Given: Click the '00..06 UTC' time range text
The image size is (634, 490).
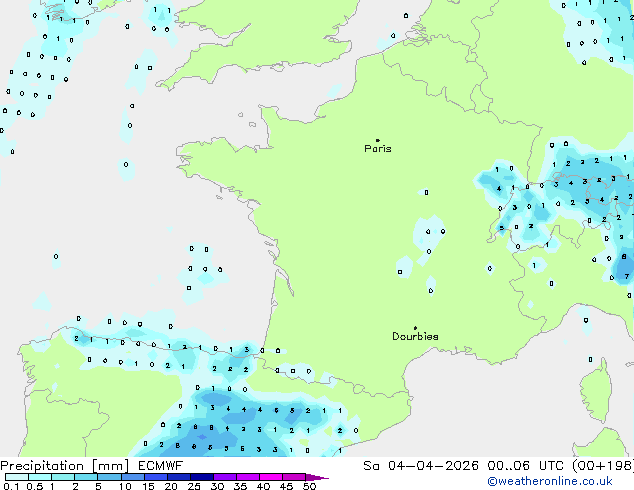Looking at the screenshot, I should pos(526,466).
